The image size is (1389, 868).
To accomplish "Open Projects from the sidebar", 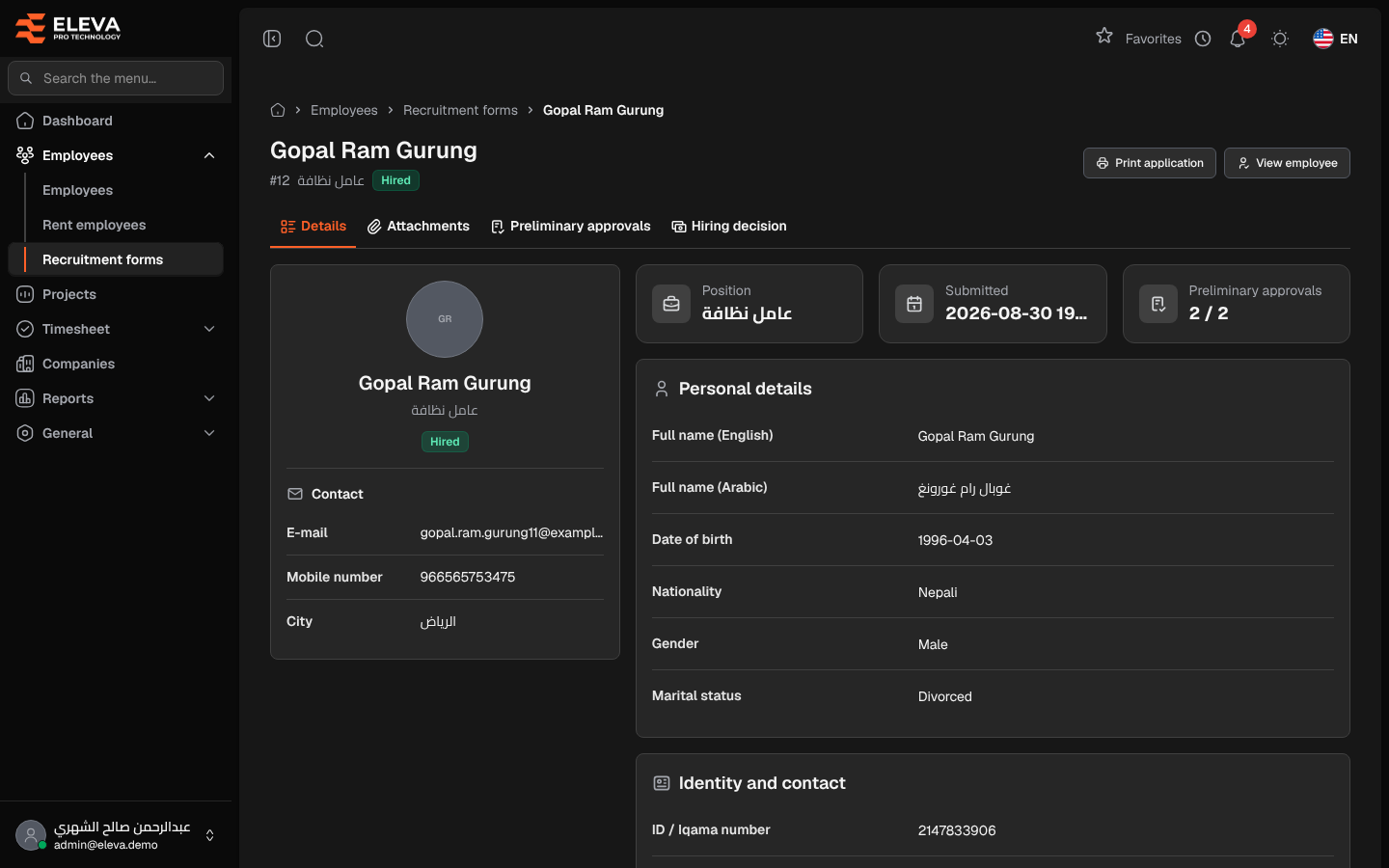I will (116, 294).
